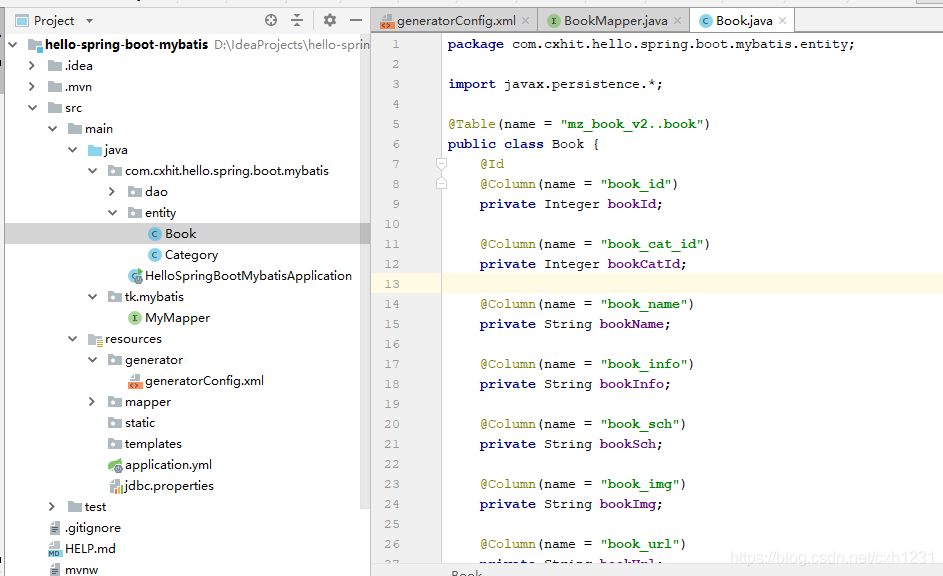Click the collapse all icon in Project panel
Screen dimensions: 943x576
[297, 20]
